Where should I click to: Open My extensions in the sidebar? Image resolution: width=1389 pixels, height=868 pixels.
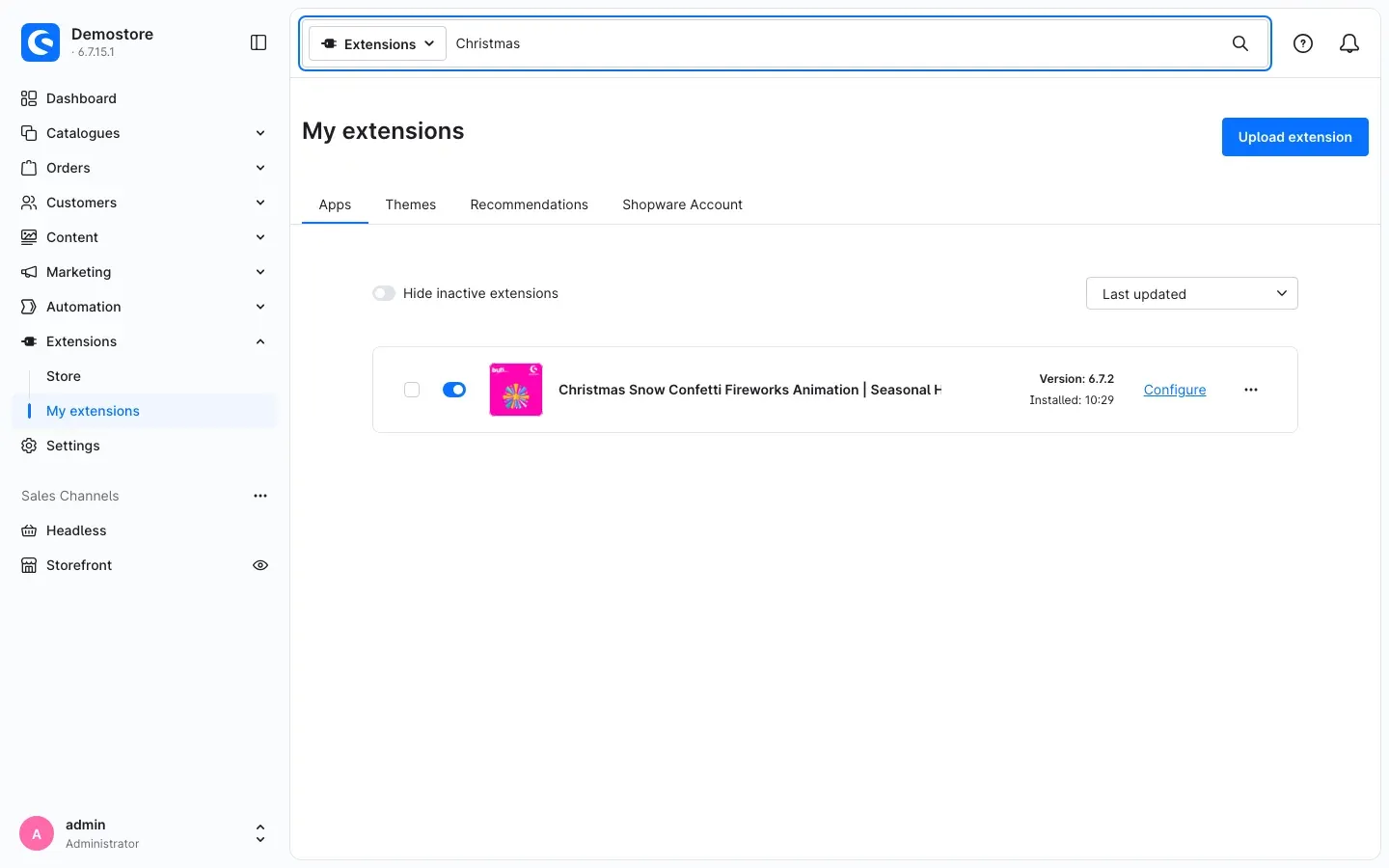point(145,411)
